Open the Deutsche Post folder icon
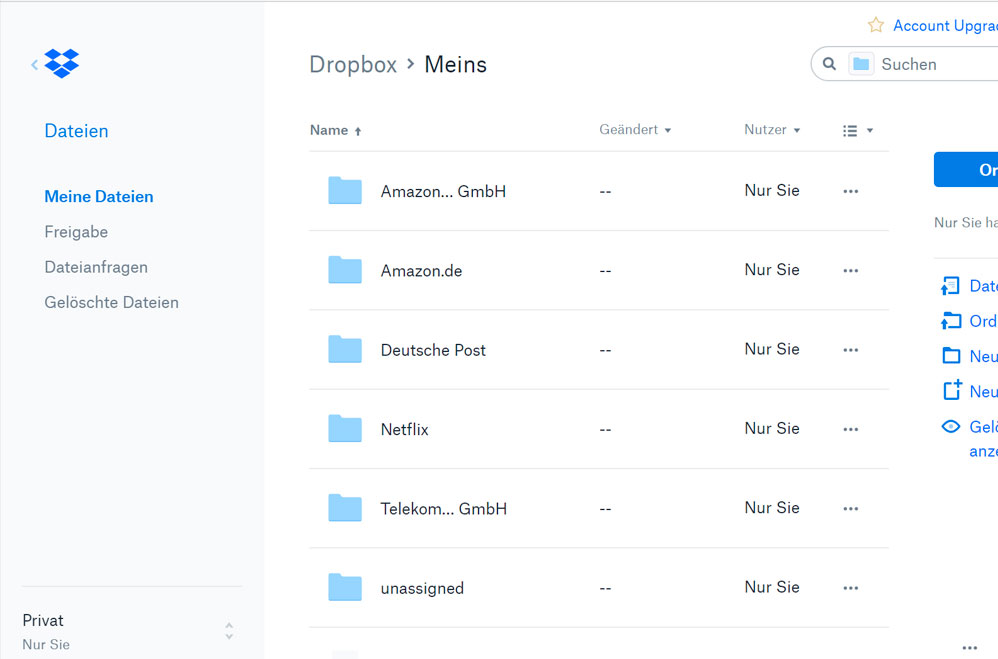Image resolution: width=998 pixels, height=659 pixels. coord(345,349)
